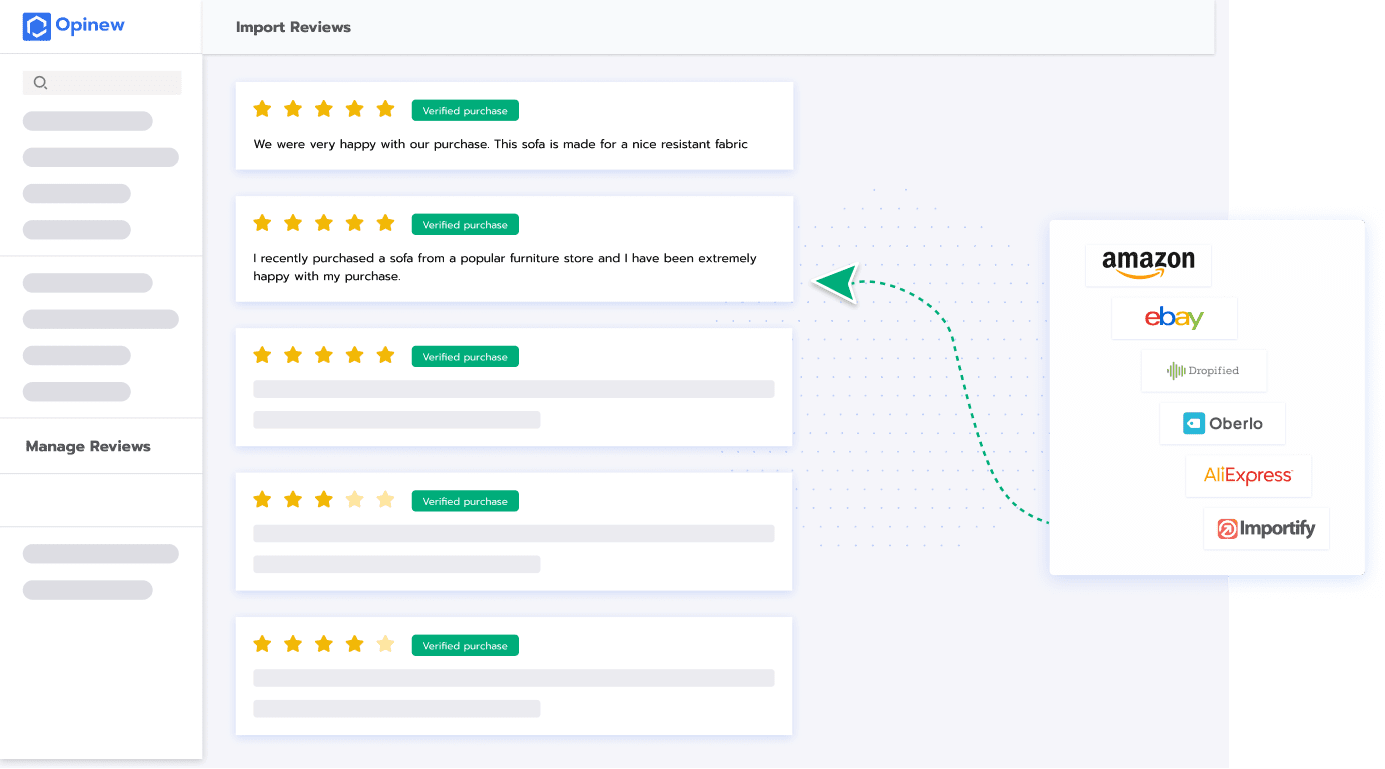This screenshot has height=769, width=1385.
Task: Click the 'We were very happy' review text
Action: coord(501,144)
